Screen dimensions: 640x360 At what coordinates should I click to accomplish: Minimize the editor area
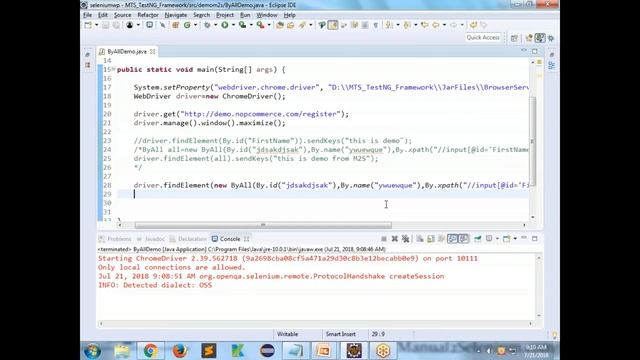524,51
